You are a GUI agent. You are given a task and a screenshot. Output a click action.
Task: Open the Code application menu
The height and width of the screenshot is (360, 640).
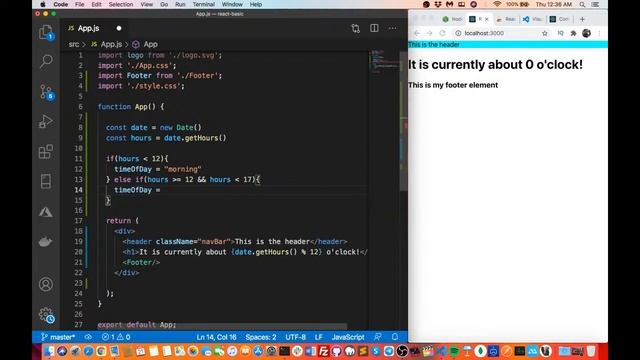tap(60, 4)
